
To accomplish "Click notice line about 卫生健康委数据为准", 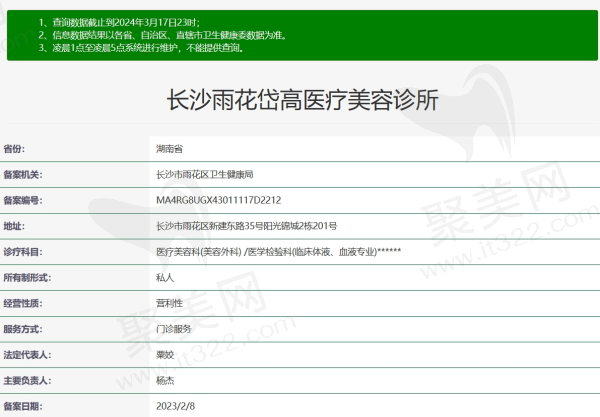I will (x=163, y=35).
